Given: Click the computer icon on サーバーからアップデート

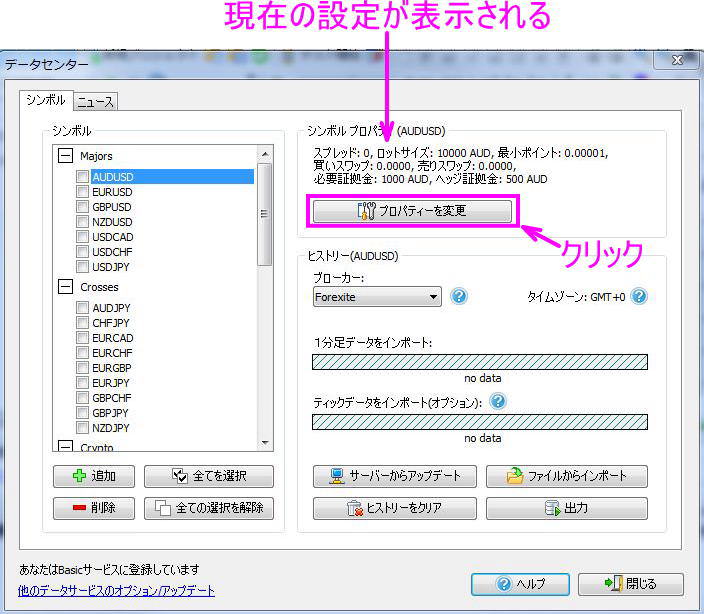Looking at the screenshot, I should pyautogui.click(x=337, y=476).
